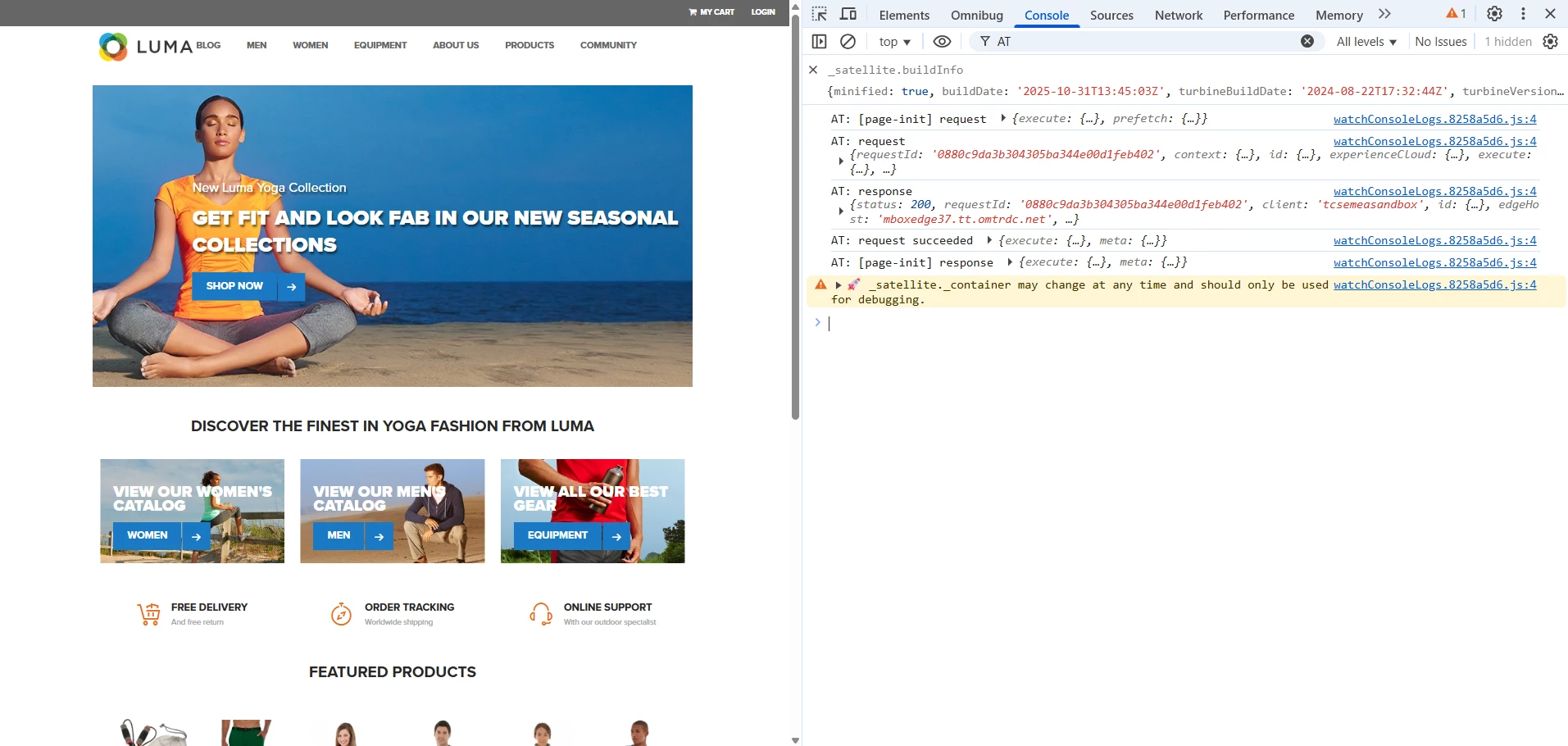Open My Cart icon link
Screen dimensions: 1568x746
[x=711, y=12]
